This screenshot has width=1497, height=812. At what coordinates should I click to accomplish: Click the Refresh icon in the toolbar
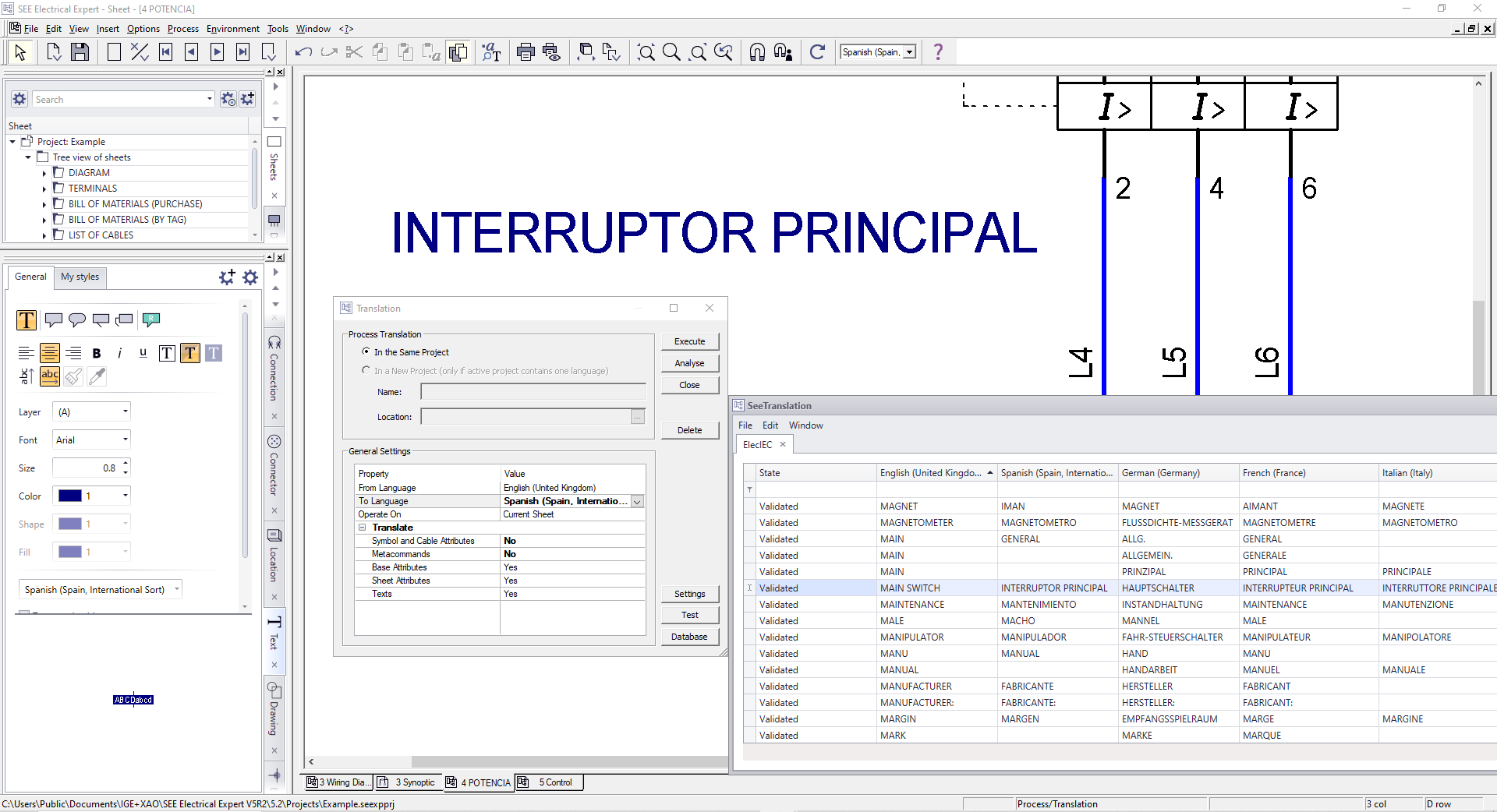pyautogui.click(x=818, y=51)
